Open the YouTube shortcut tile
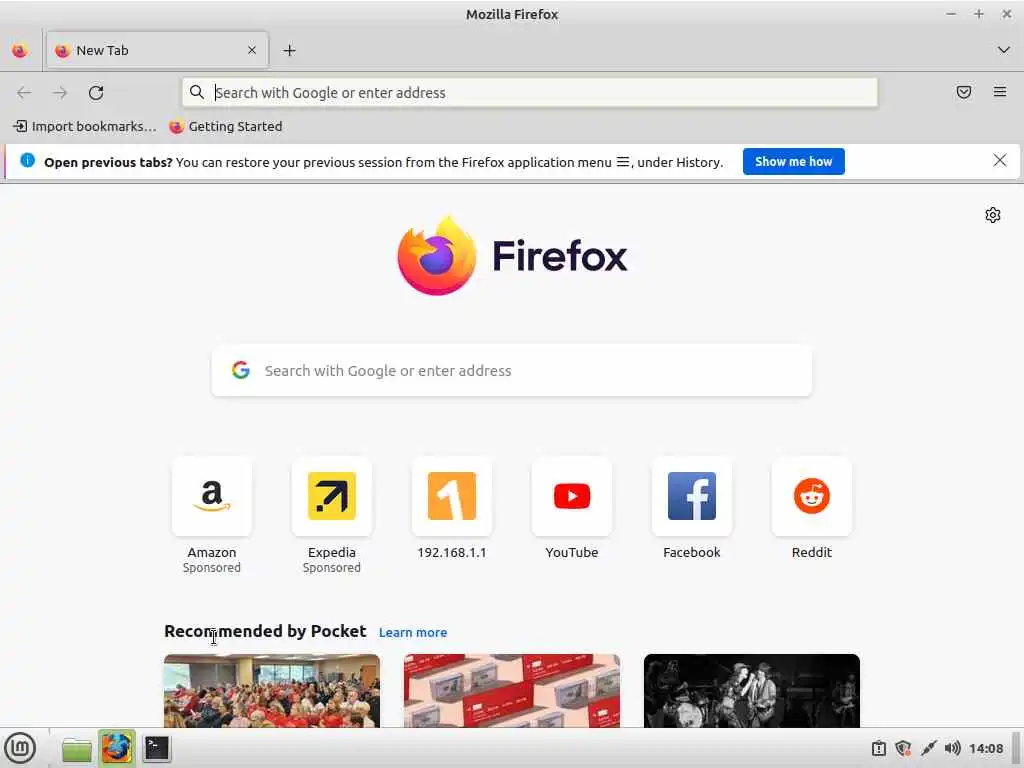 [572, 496]
